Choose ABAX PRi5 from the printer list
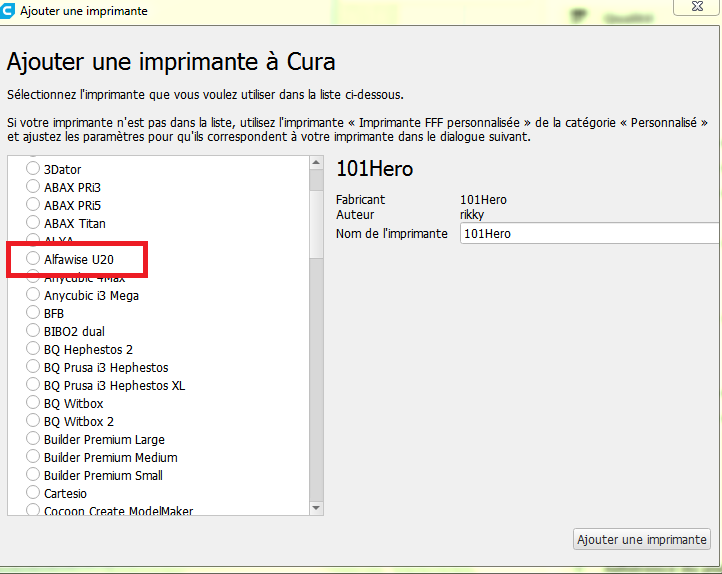The height and width of the screenshot is (574, 722). 33,204
